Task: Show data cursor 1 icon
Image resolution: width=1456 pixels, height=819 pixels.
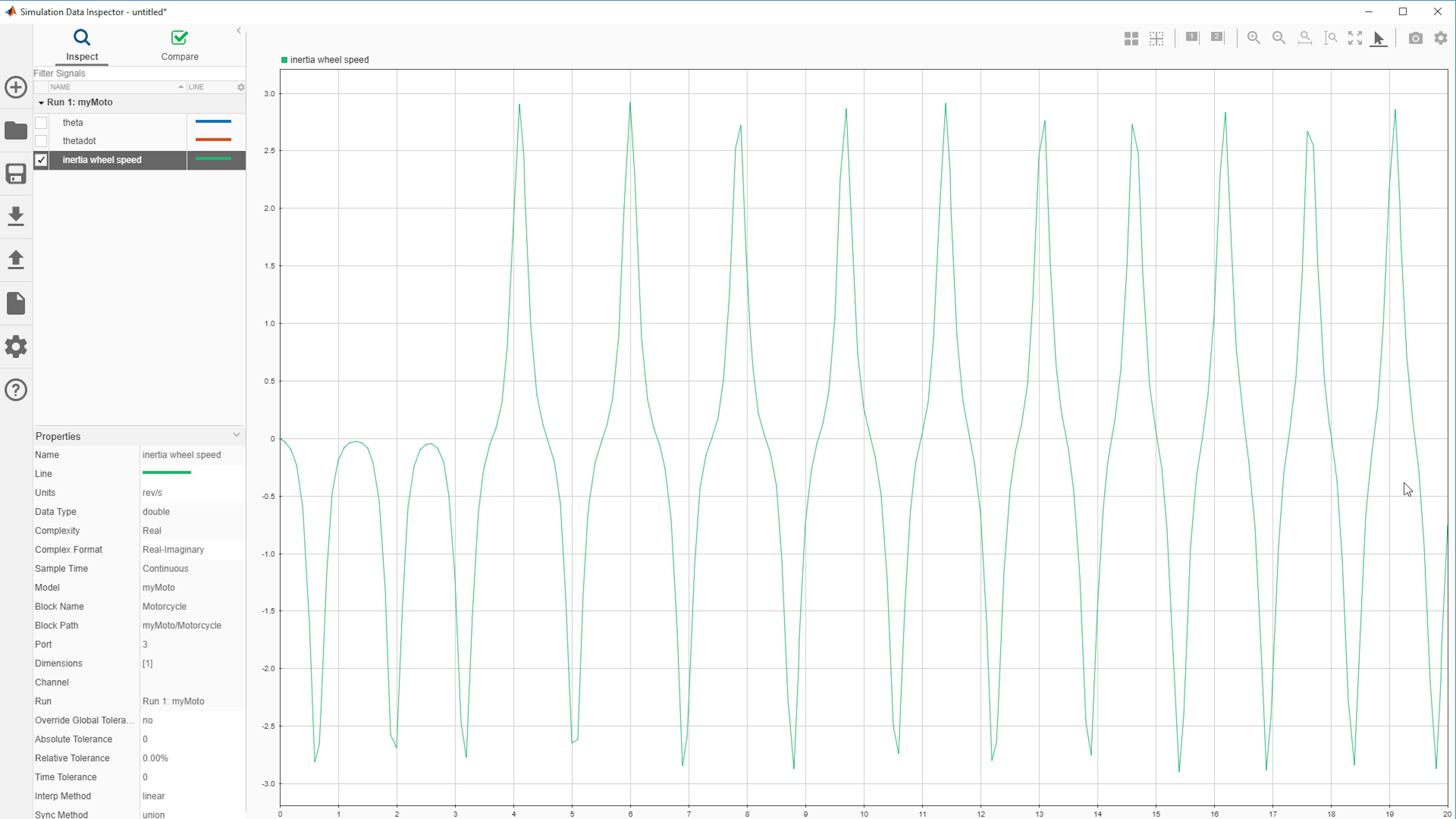Action: point(1192,37)
